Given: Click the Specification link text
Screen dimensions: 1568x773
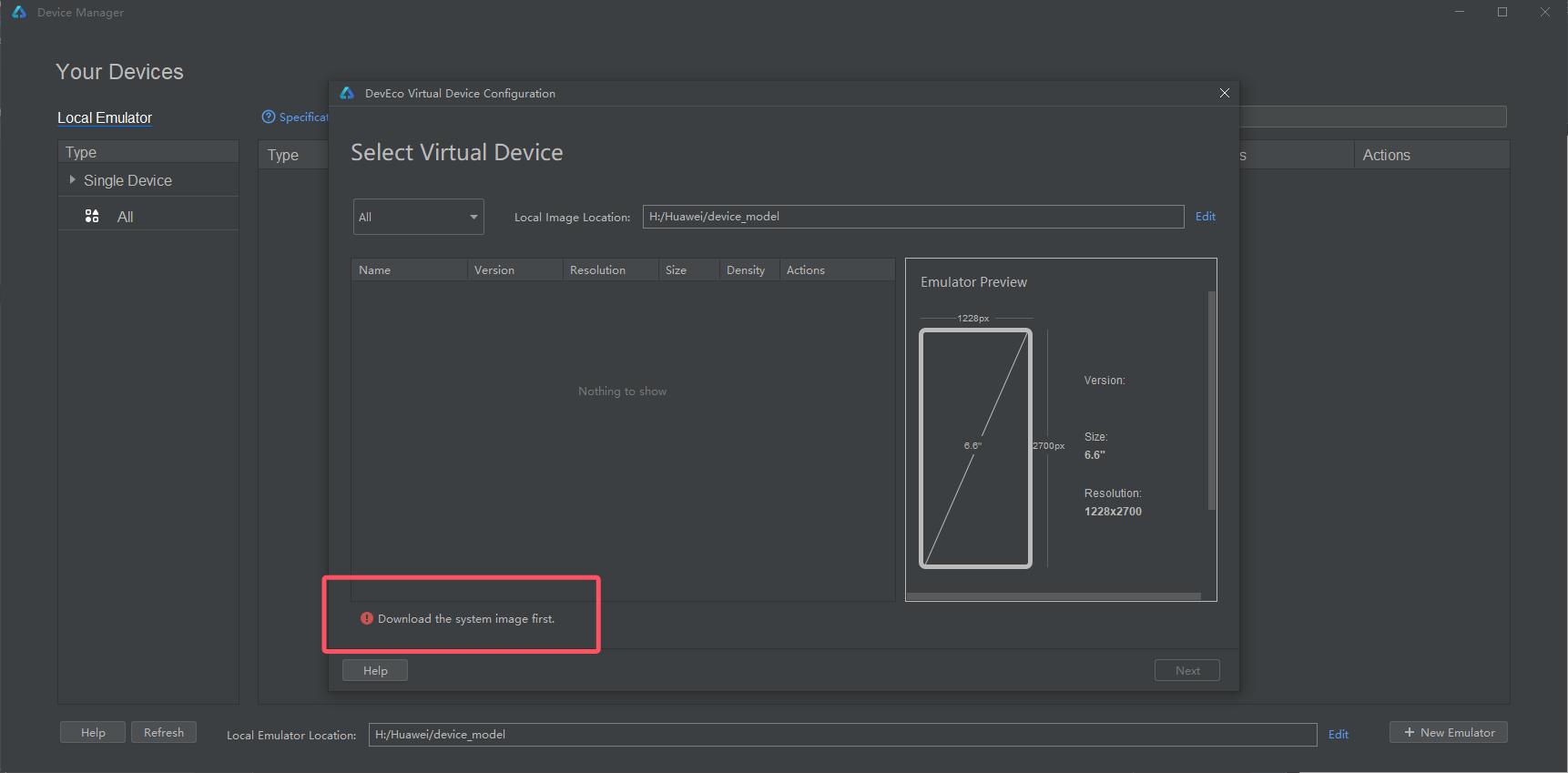Looking at the screenshot, I should pos(303,117).
